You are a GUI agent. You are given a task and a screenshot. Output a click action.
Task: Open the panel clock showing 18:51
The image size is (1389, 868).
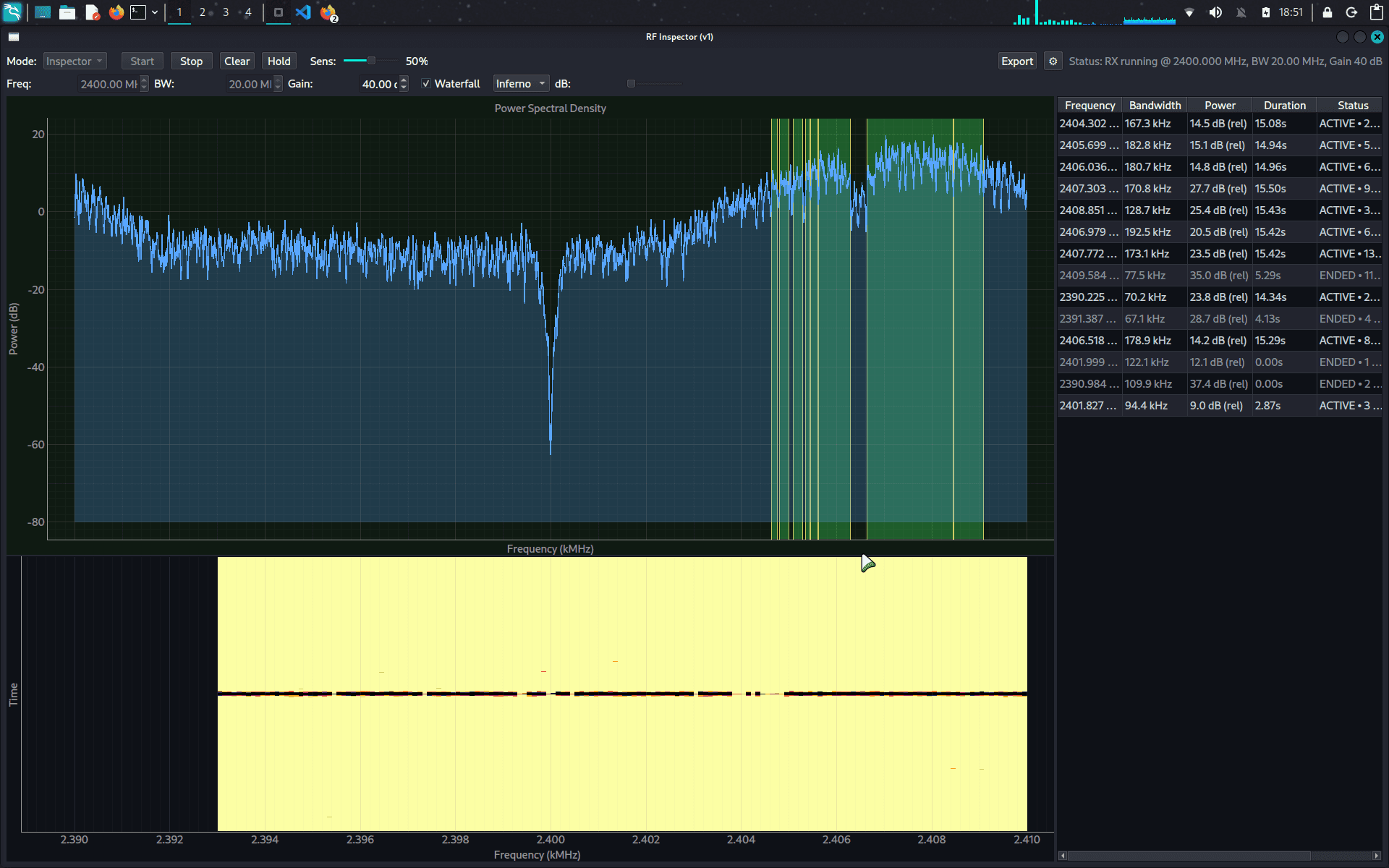(1291, 12)
